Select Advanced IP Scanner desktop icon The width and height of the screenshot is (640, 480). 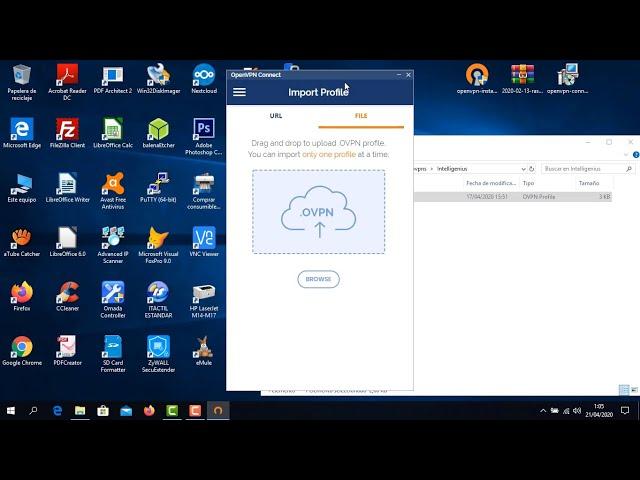113,245
